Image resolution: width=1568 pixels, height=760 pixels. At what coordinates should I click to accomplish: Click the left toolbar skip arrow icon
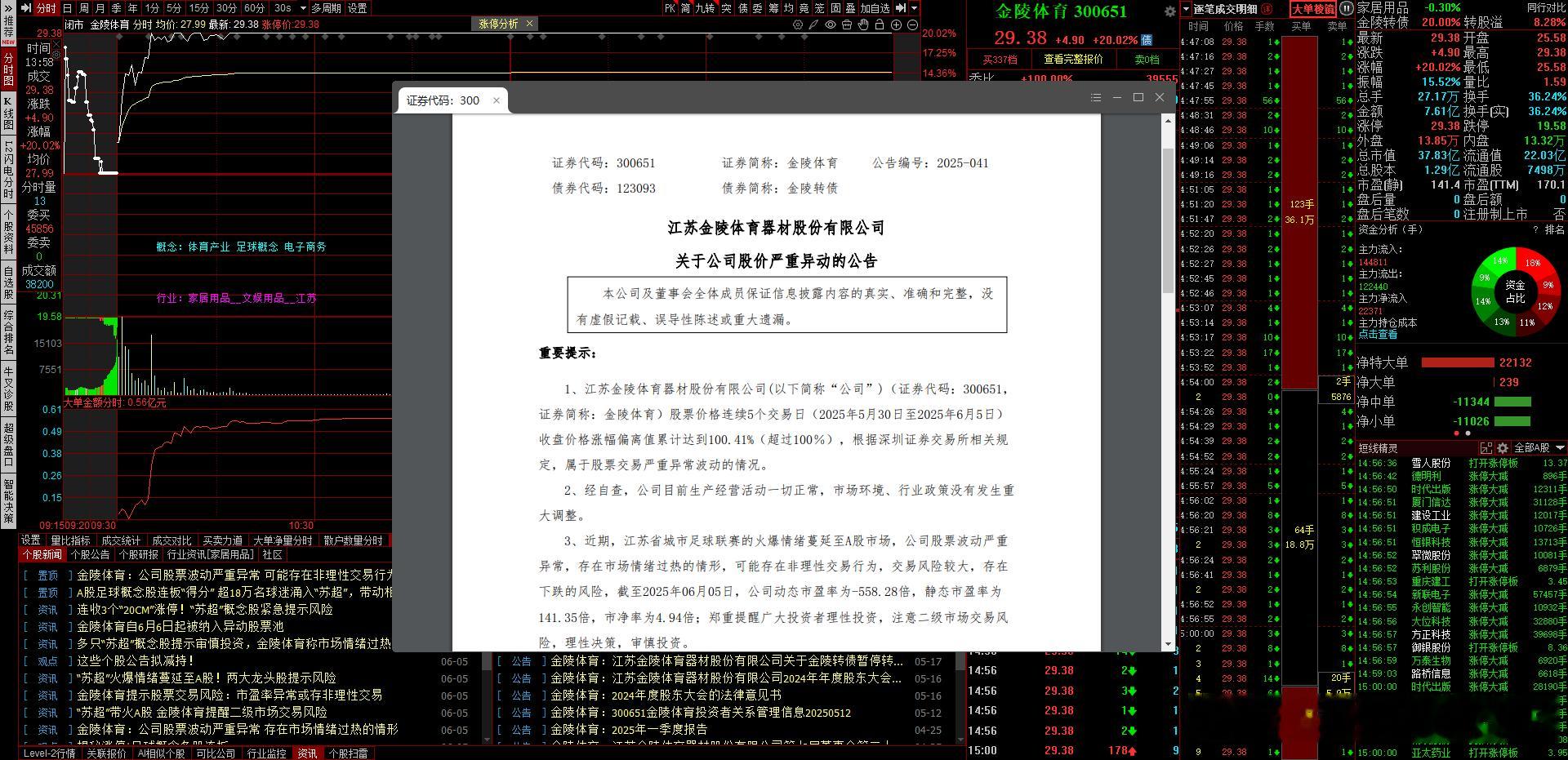(x=26, y=8)
